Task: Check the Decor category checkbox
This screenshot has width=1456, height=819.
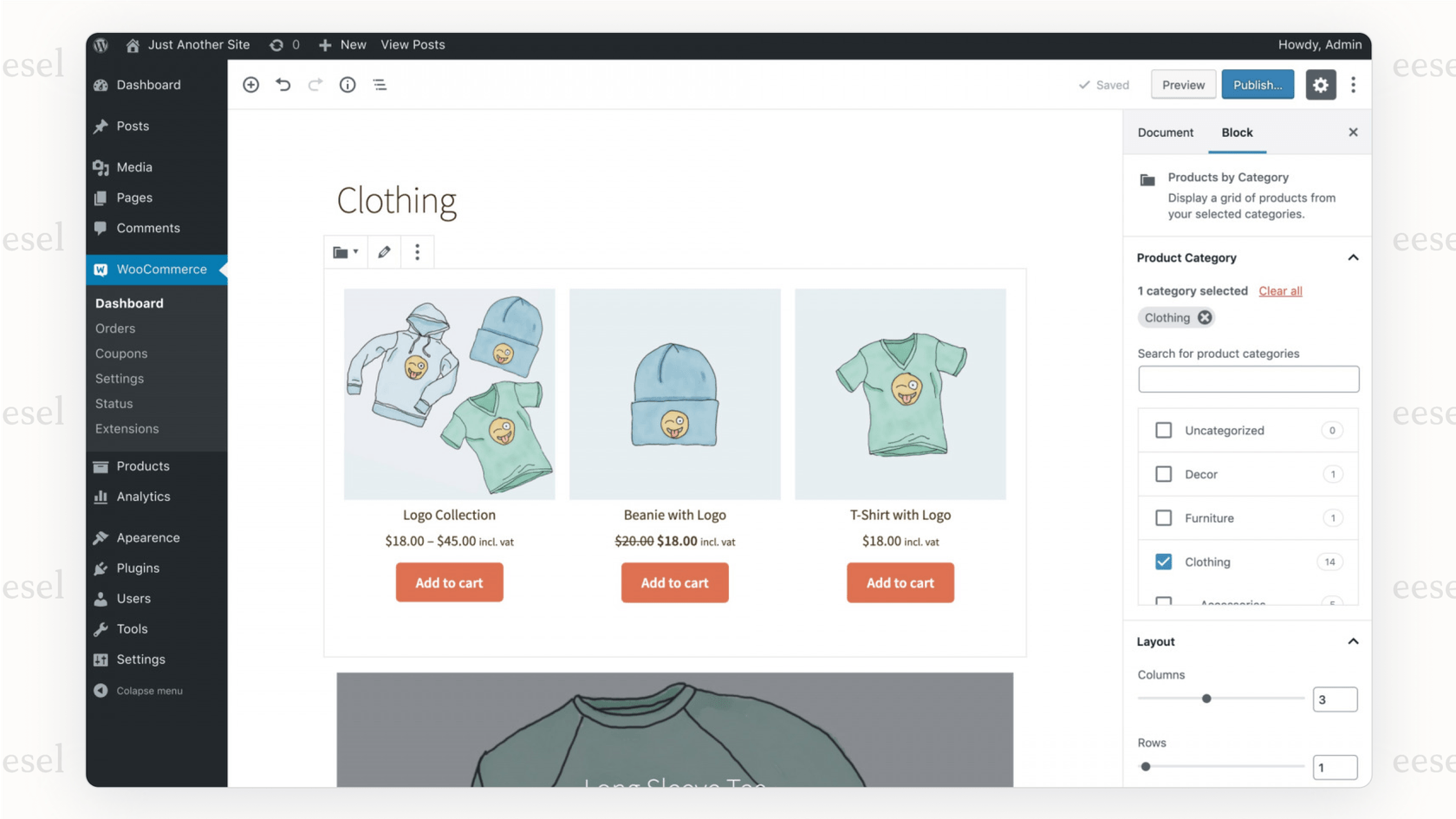Action: [x=1164, y=474]
